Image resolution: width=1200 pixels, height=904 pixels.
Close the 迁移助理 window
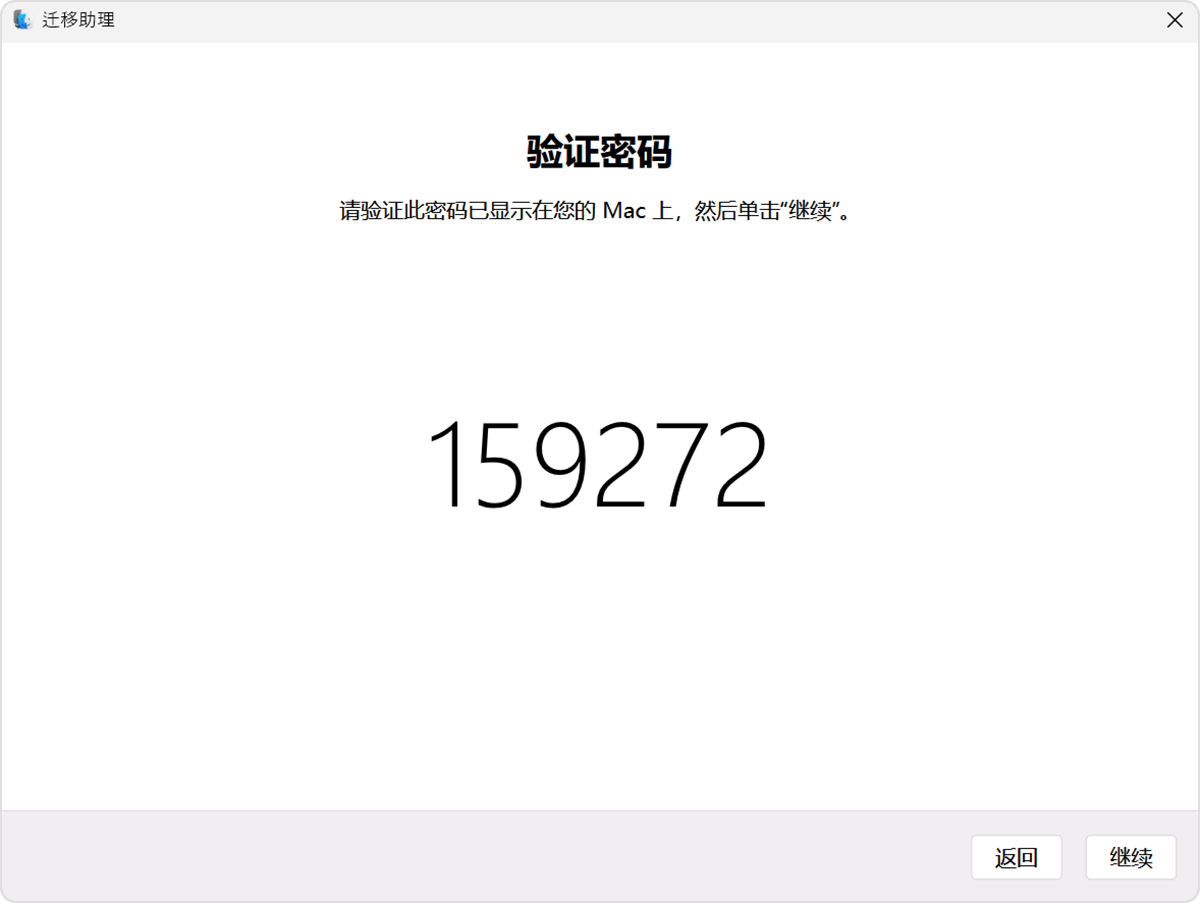pos(1175,20)
